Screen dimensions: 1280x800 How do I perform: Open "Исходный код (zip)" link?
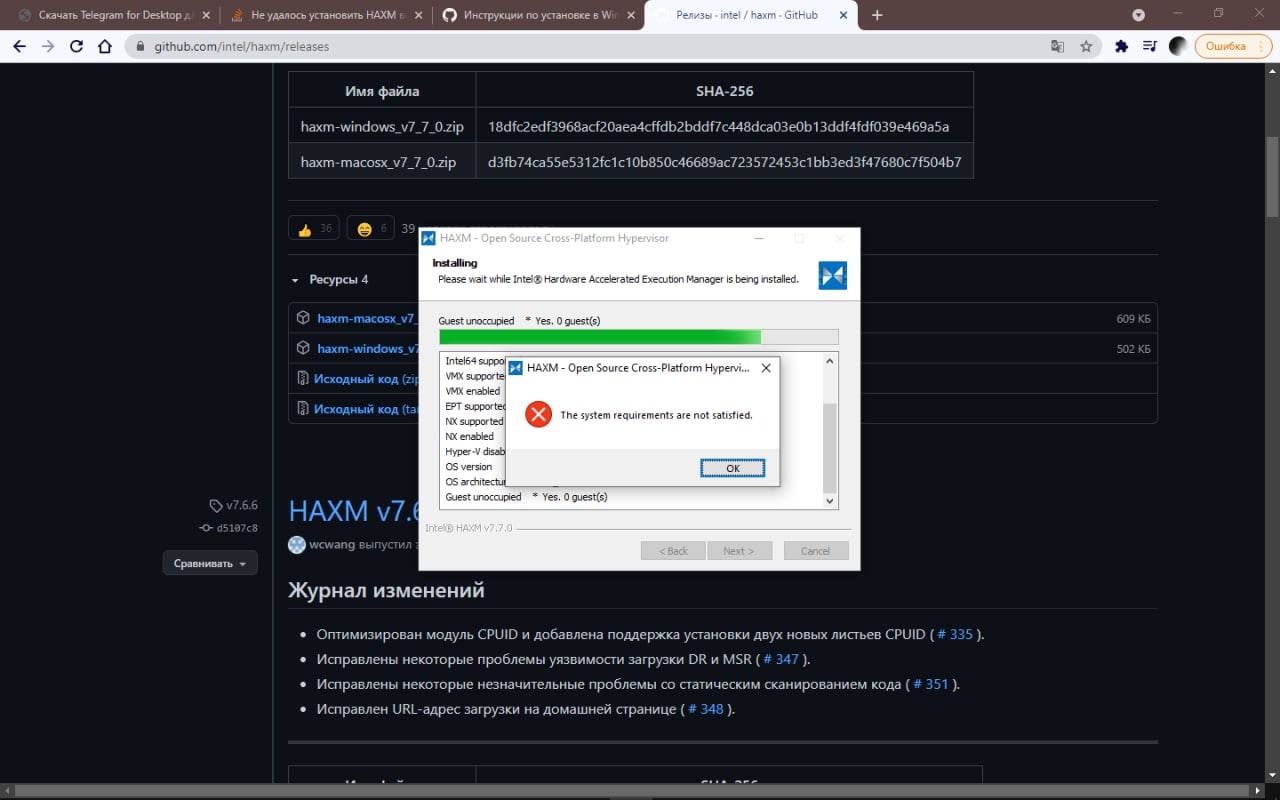[x=367, y=379]
